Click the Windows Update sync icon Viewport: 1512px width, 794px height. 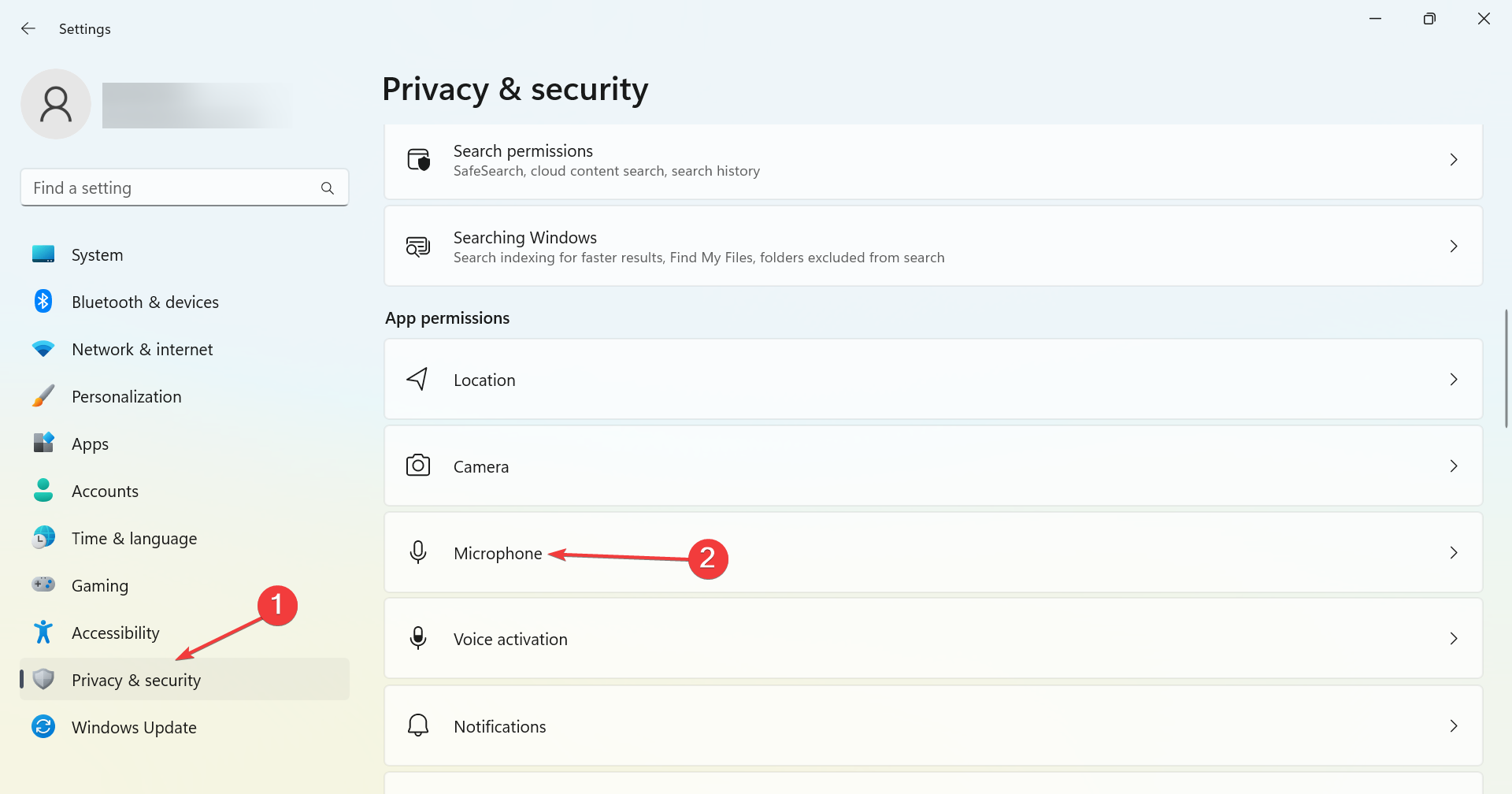tap(43, 727)
